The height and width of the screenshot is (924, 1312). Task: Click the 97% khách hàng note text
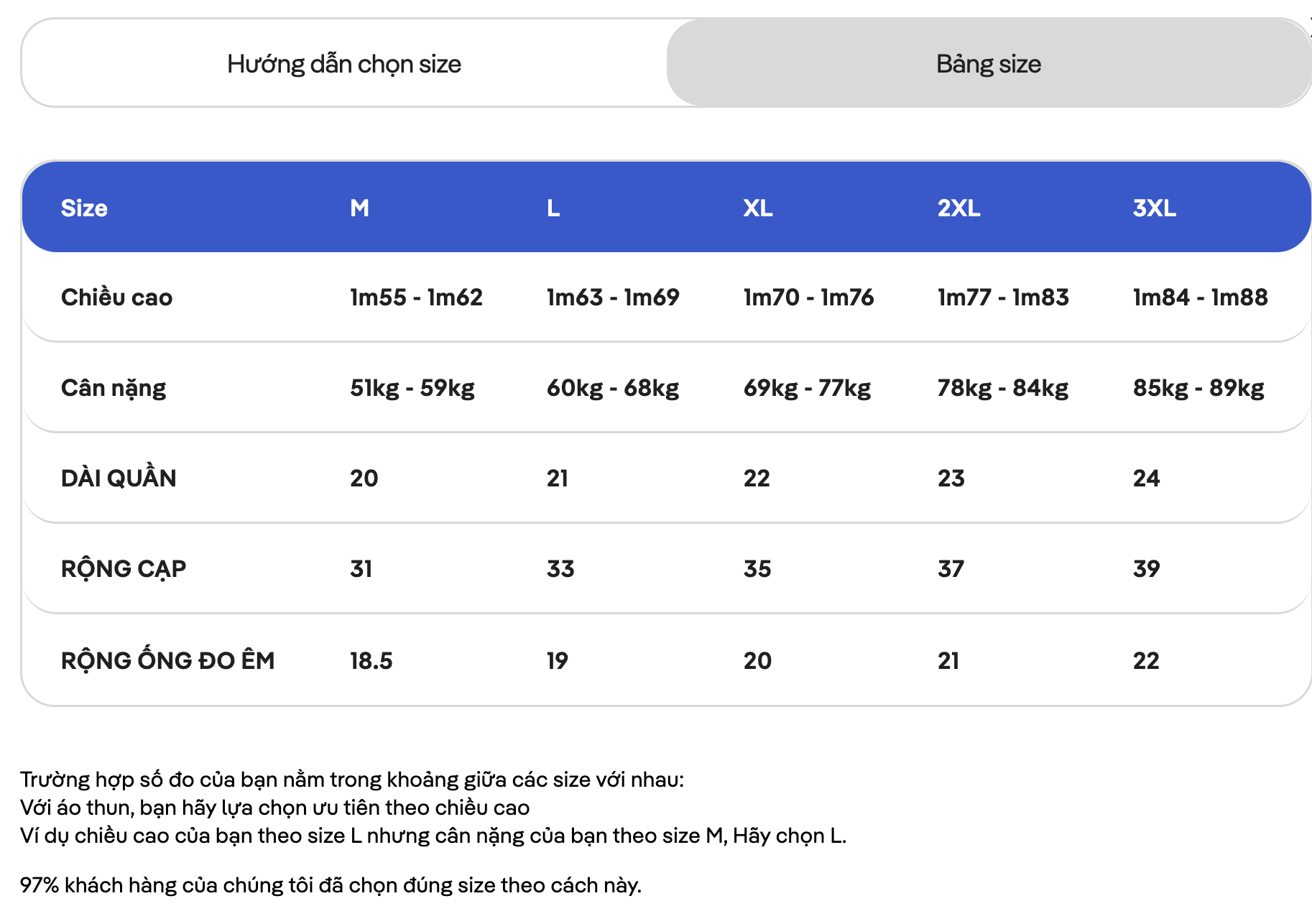click(331, 885)
